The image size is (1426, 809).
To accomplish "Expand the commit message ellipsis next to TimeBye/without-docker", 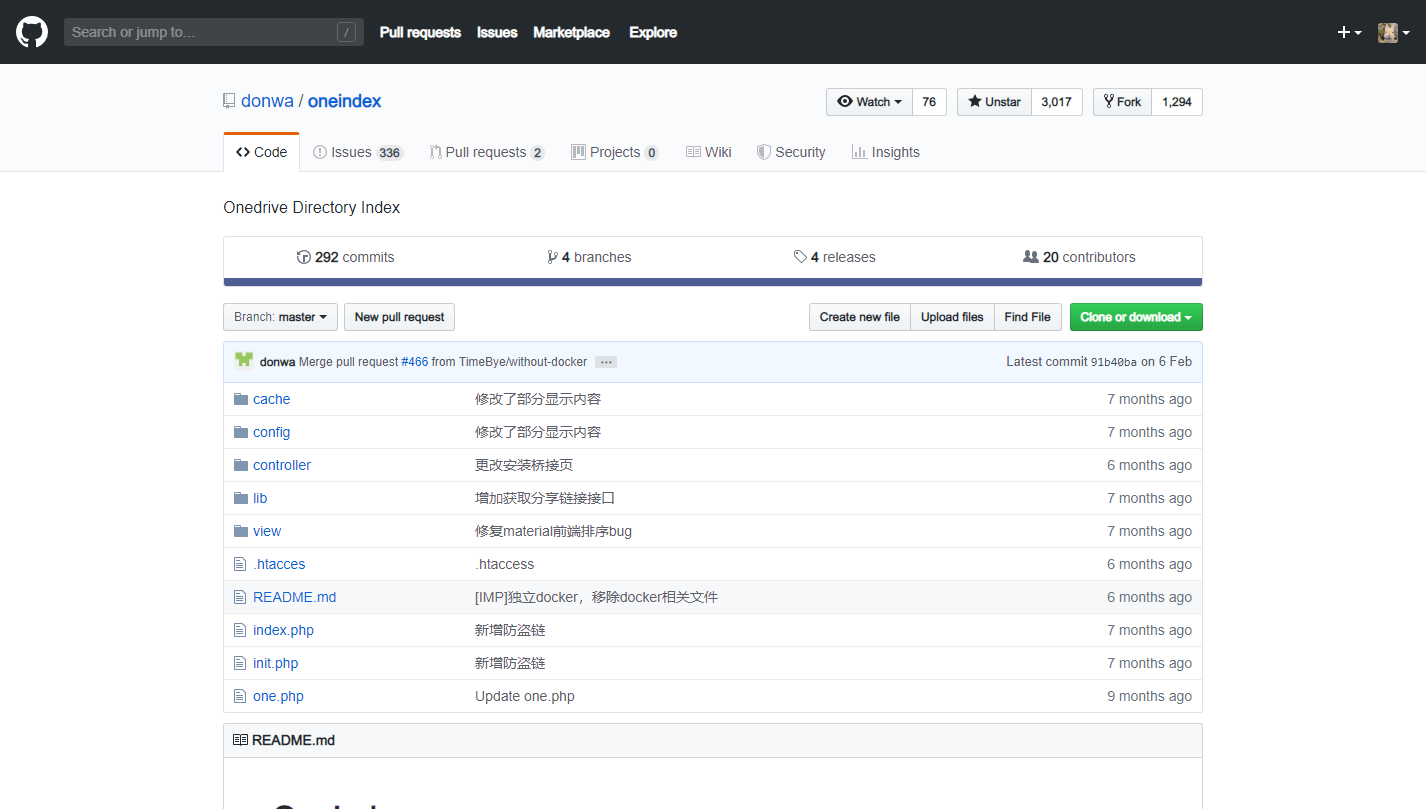I will pos(605,361).
